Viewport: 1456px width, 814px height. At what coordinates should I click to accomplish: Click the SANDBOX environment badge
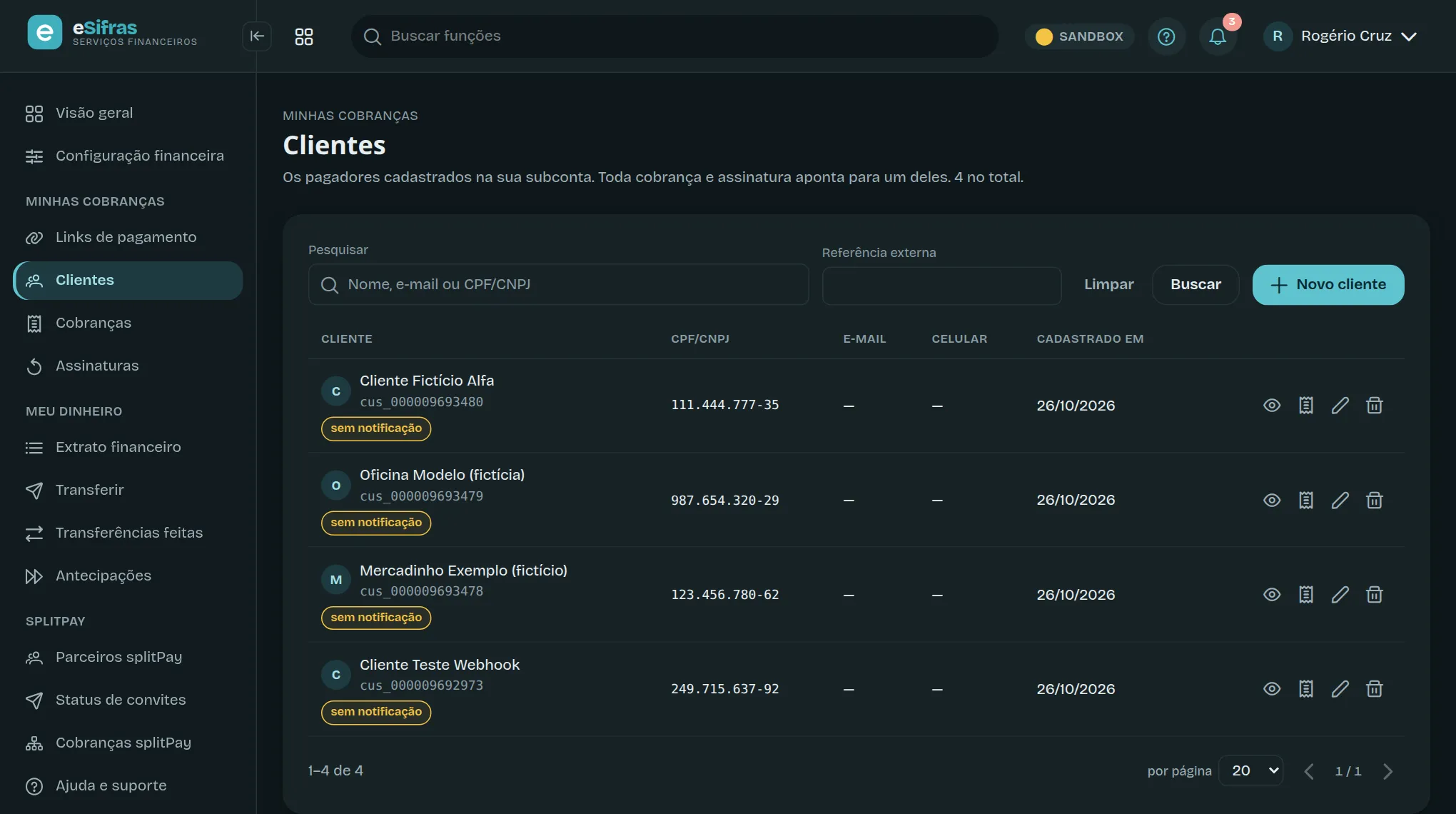click(1080, 36)
